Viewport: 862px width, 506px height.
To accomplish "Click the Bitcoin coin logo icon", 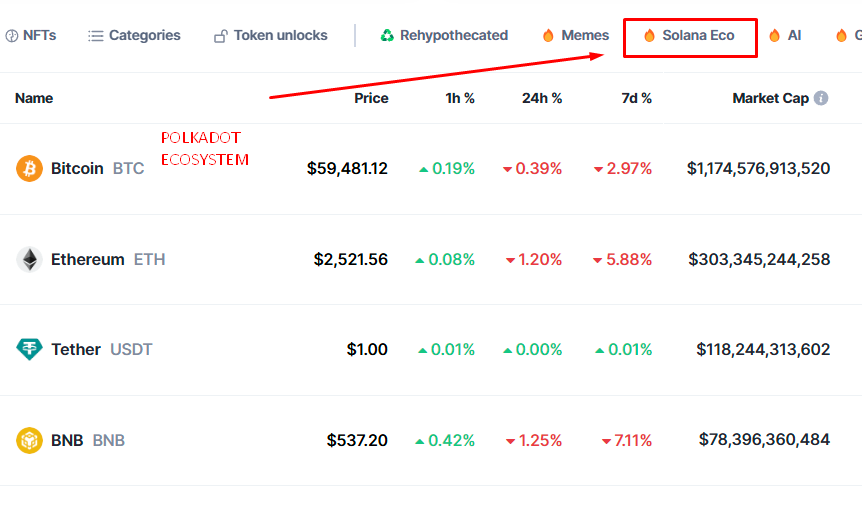I will coord(29,168).
